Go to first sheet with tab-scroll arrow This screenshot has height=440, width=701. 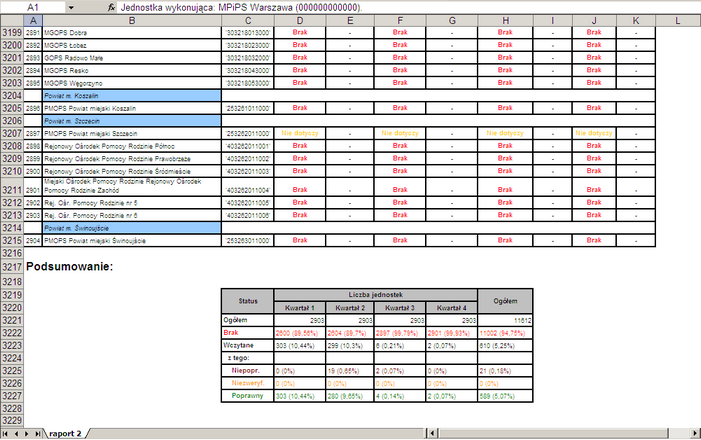click(5, 433)
